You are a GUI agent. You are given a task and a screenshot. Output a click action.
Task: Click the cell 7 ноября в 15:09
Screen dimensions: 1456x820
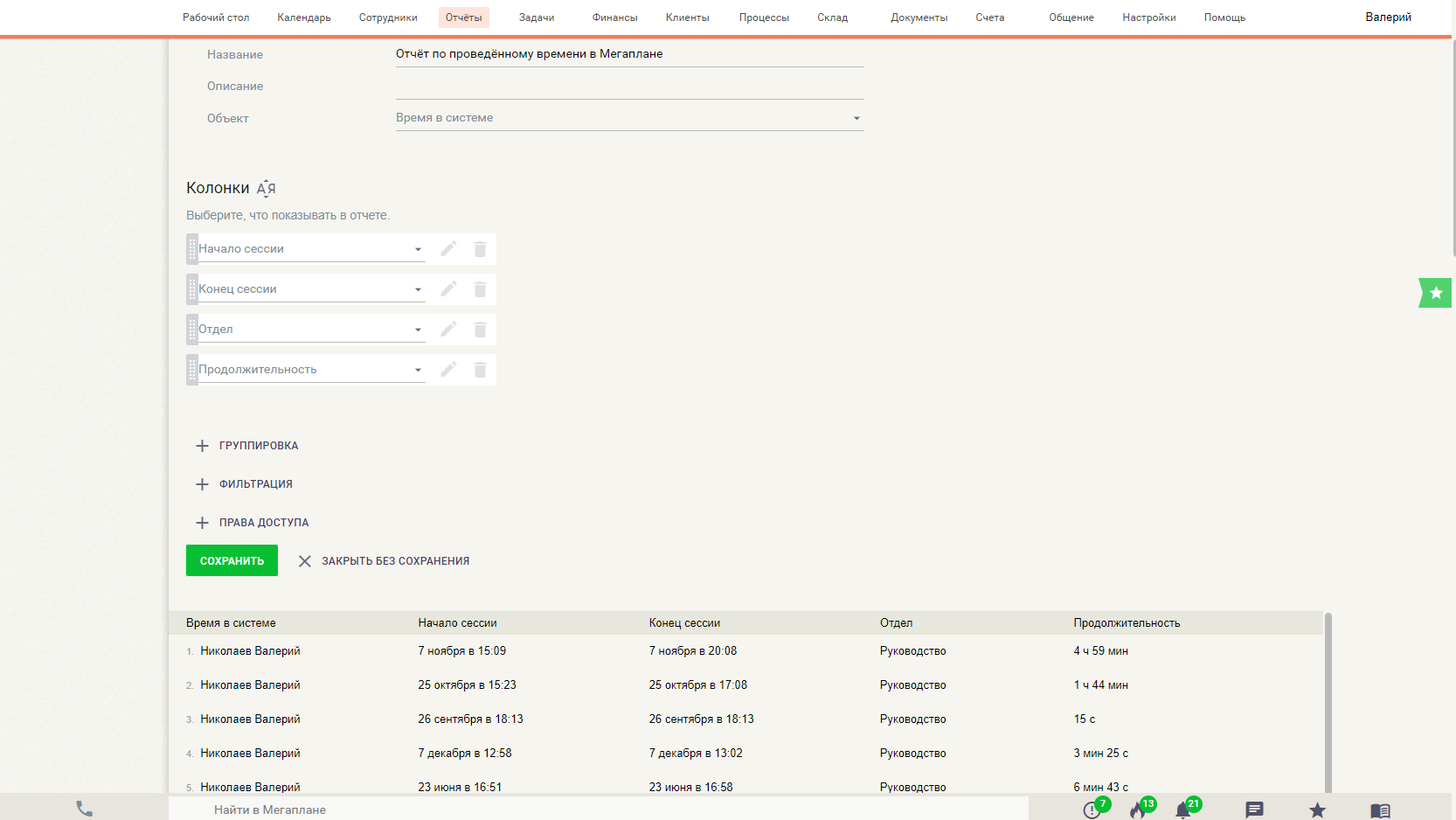click(461, 651)
